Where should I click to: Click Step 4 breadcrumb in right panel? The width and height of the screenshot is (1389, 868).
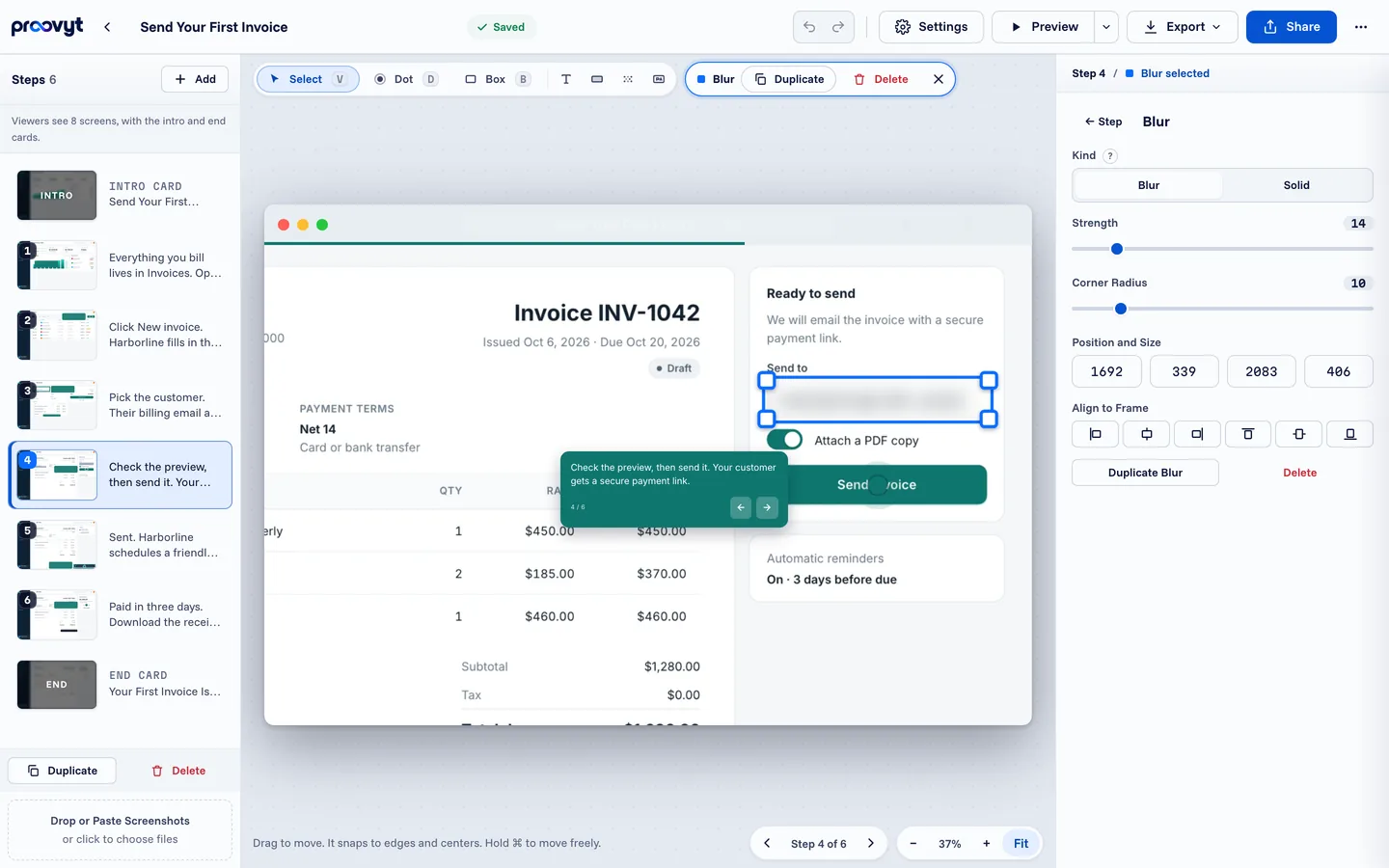1088,73
